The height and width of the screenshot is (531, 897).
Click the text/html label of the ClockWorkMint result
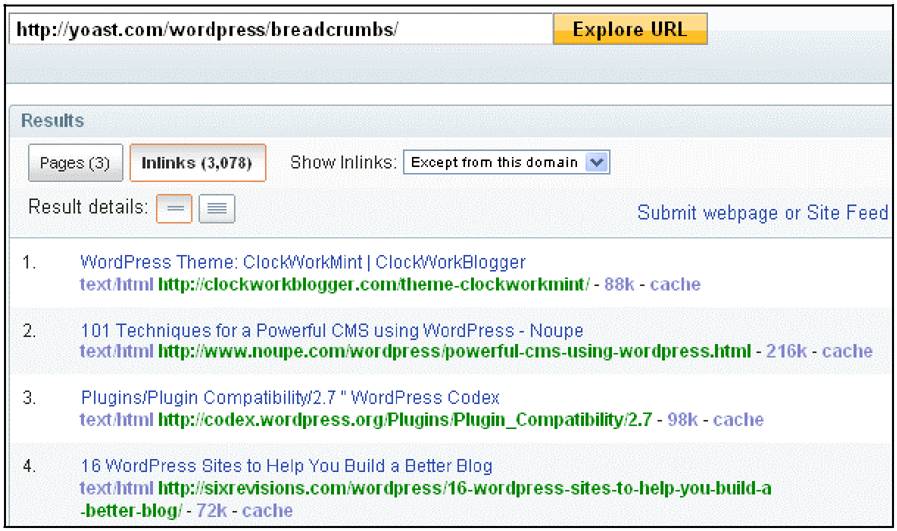click(x=117, y=284)
